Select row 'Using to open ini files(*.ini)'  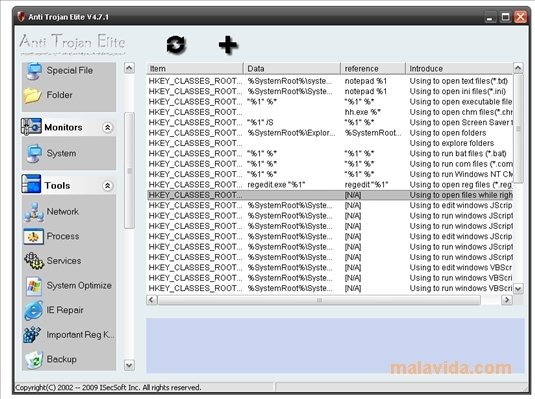tap(330, 91)
